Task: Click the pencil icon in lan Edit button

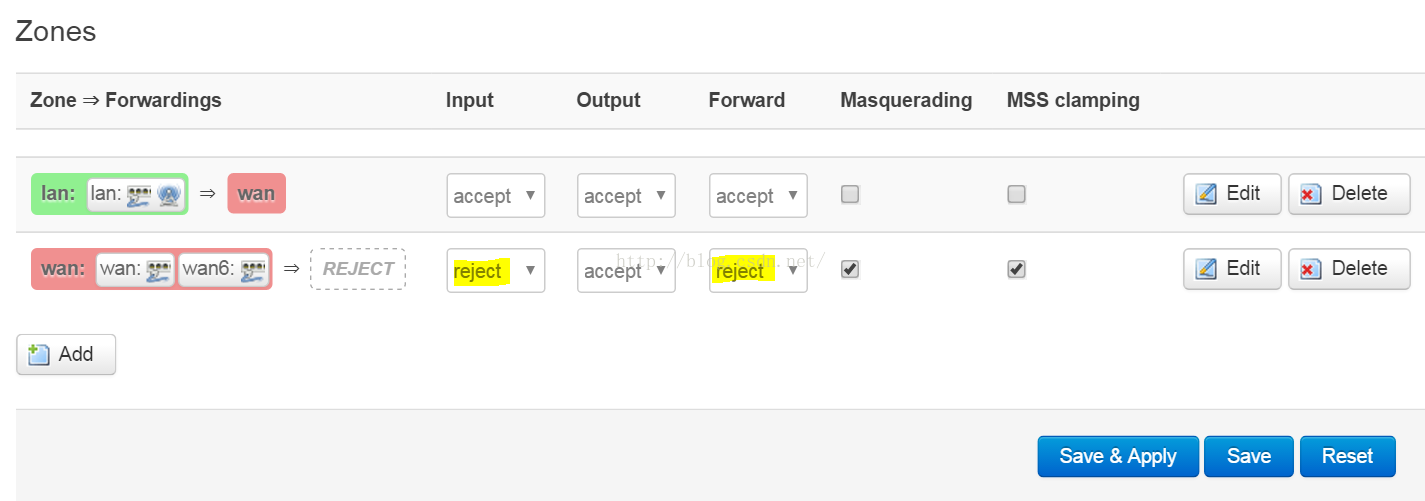Action: (x=1207, y=194)
